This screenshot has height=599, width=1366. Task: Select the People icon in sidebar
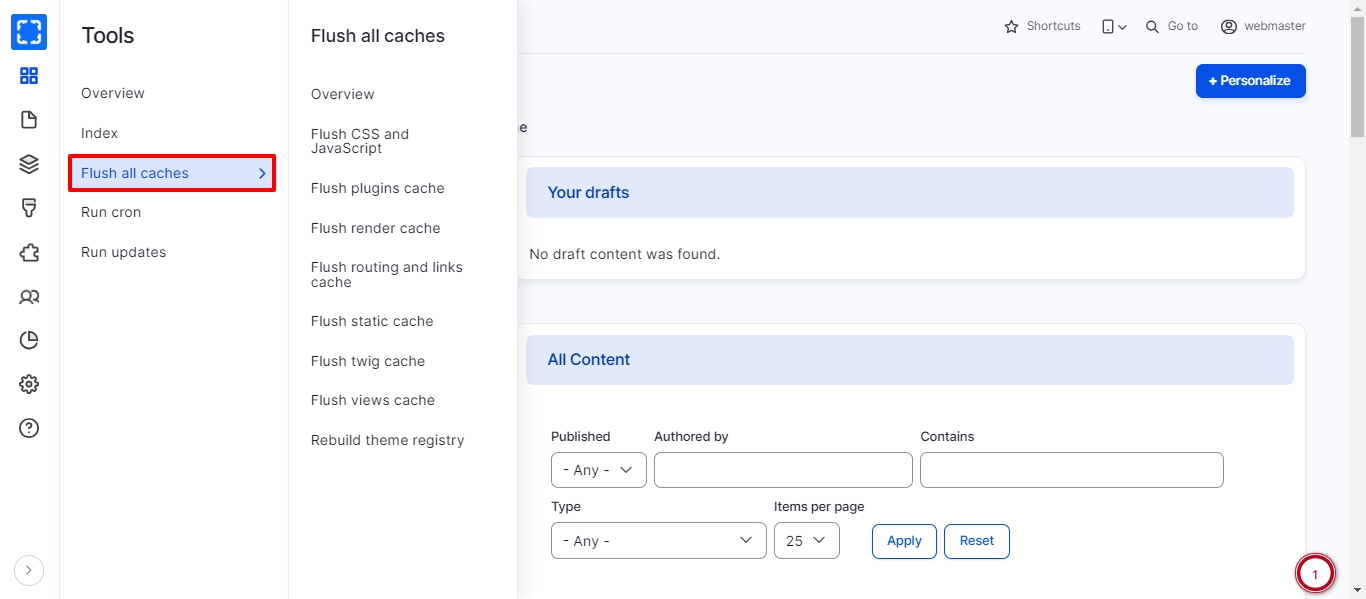[x=29, y=297]
